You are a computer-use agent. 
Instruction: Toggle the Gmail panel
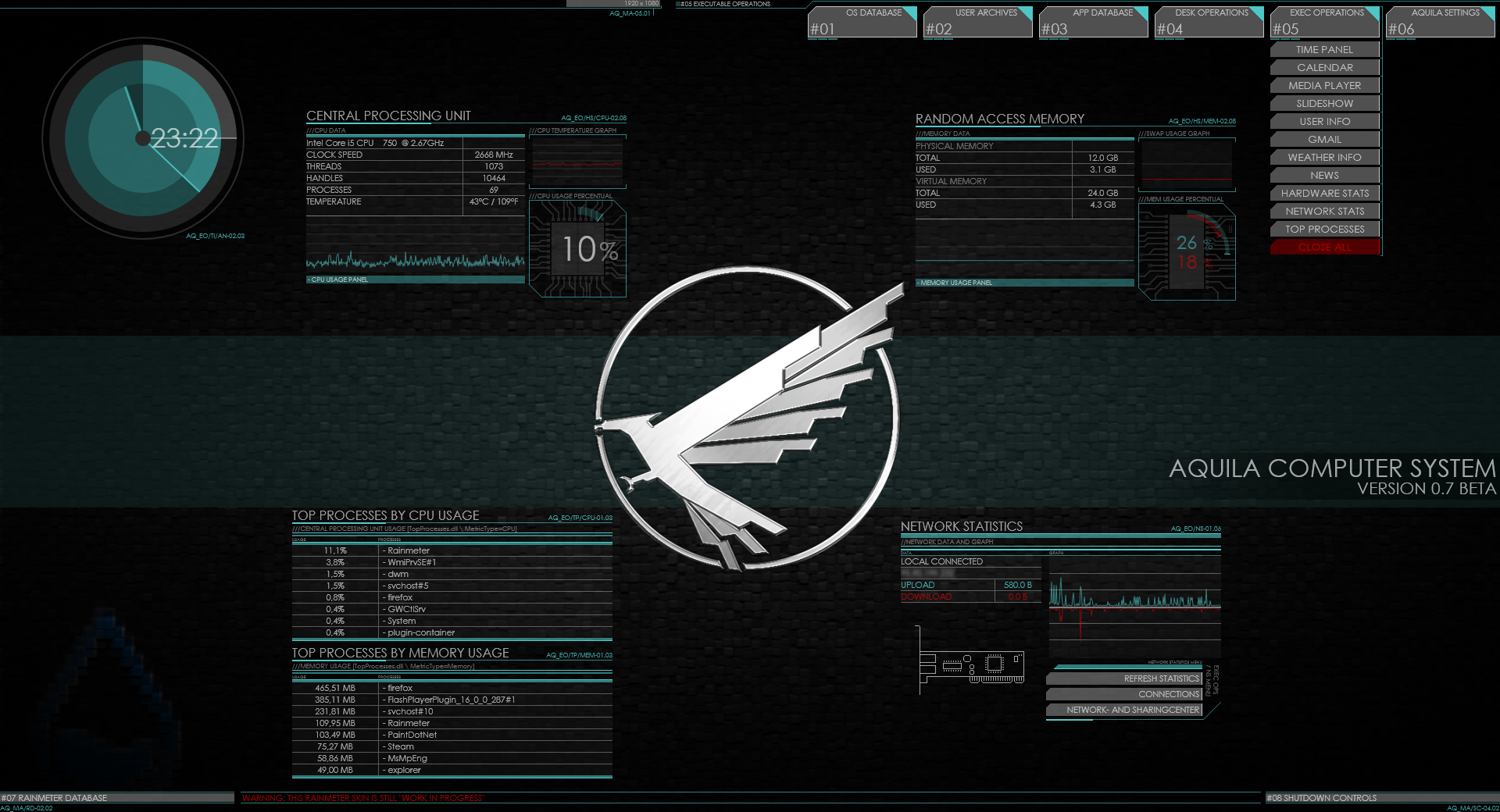pyautogui.click(x=1324, y=139)
